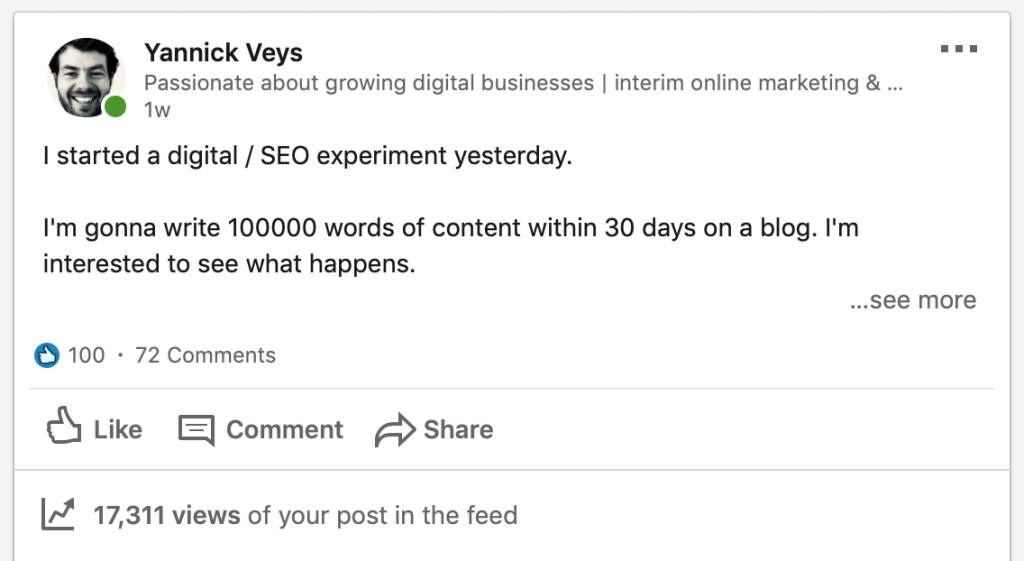Viewport: 1024px width, 561px height.
Task: Click the 1w post timestamp
Action: [x=157, y=110]
